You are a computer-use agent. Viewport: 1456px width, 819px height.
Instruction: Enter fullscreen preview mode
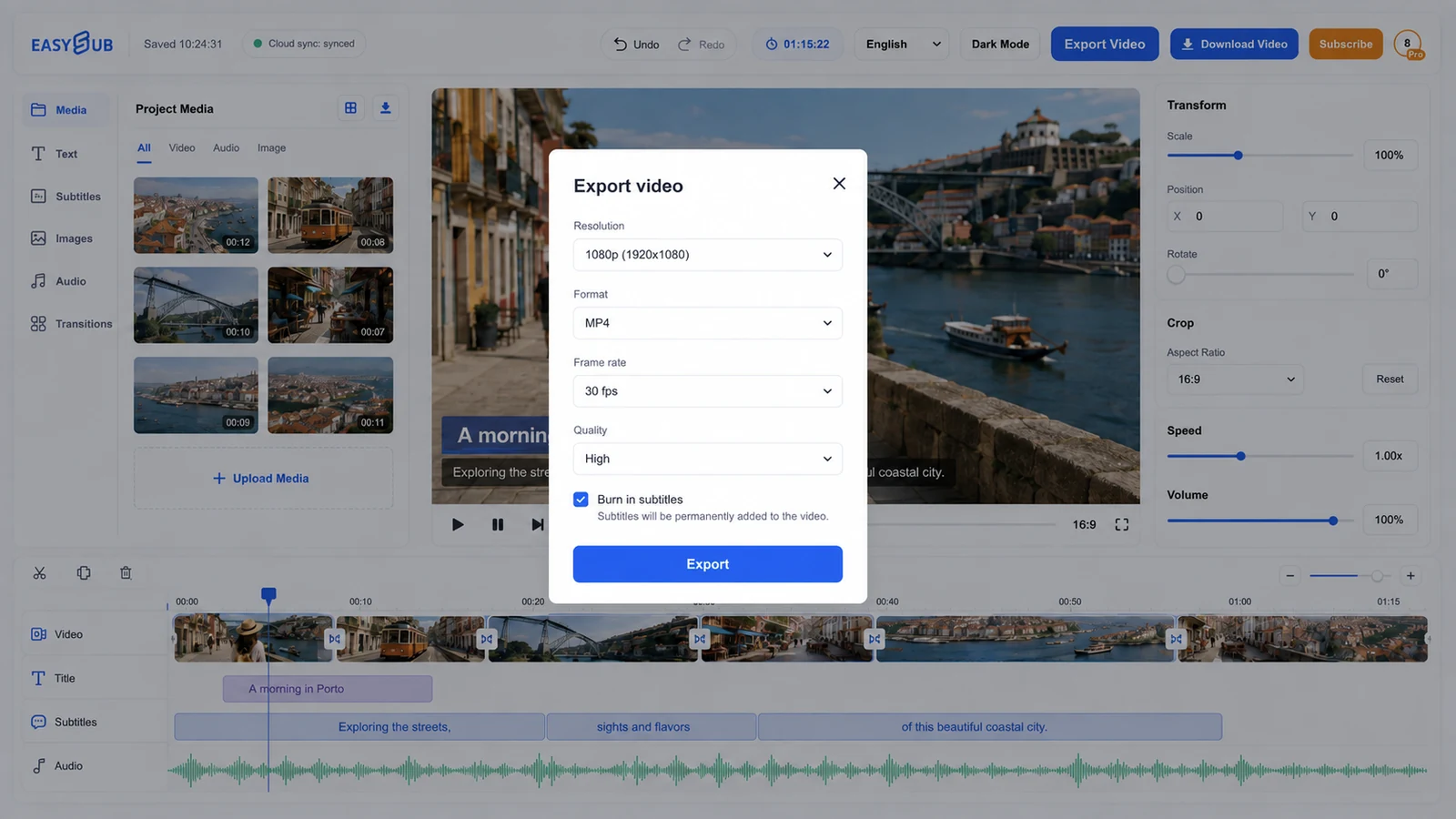(1122, 524)
